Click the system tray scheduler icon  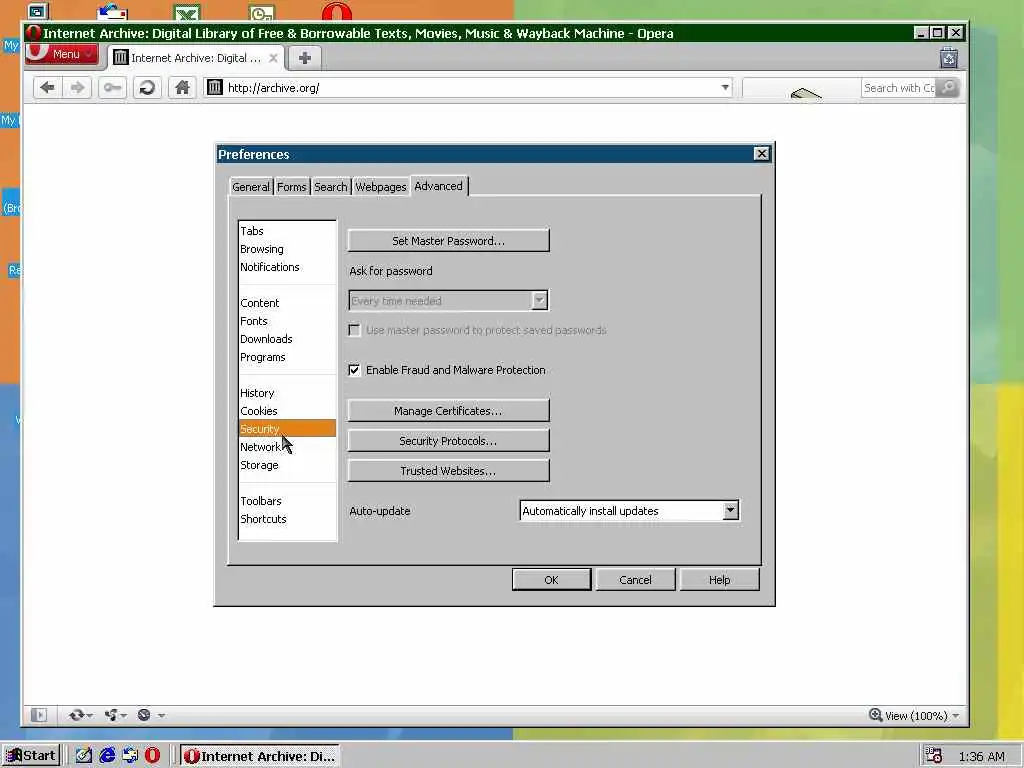coord(934,756)
